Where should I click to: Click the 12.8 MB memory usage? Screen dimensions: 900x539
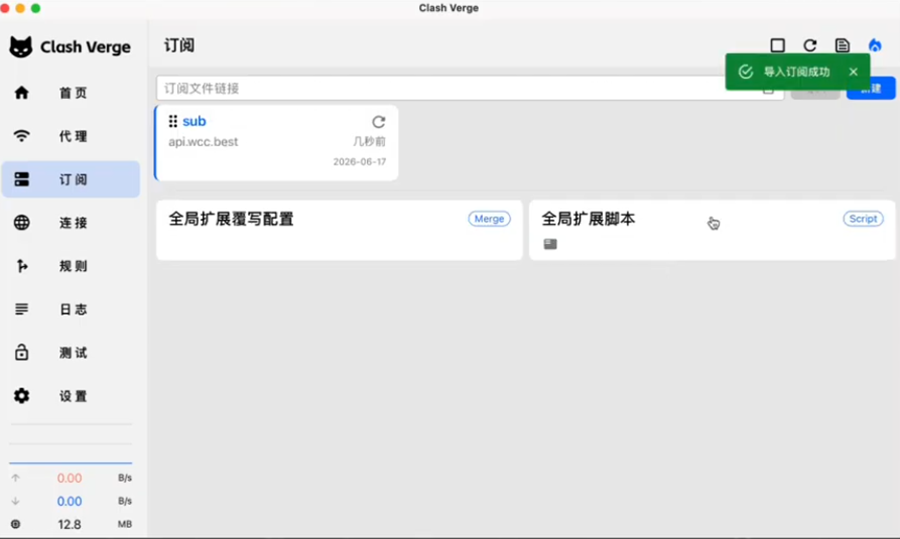click(x=69, y=524)
